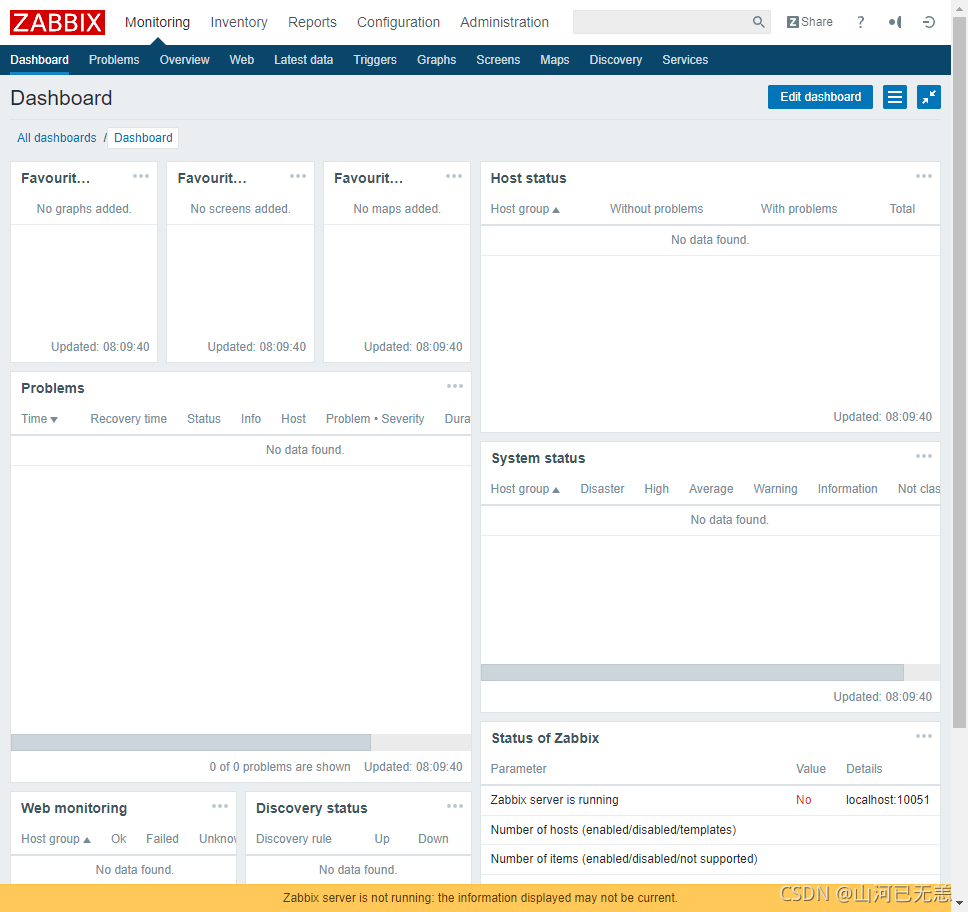Open System status widget menu dots

[924, 456]
